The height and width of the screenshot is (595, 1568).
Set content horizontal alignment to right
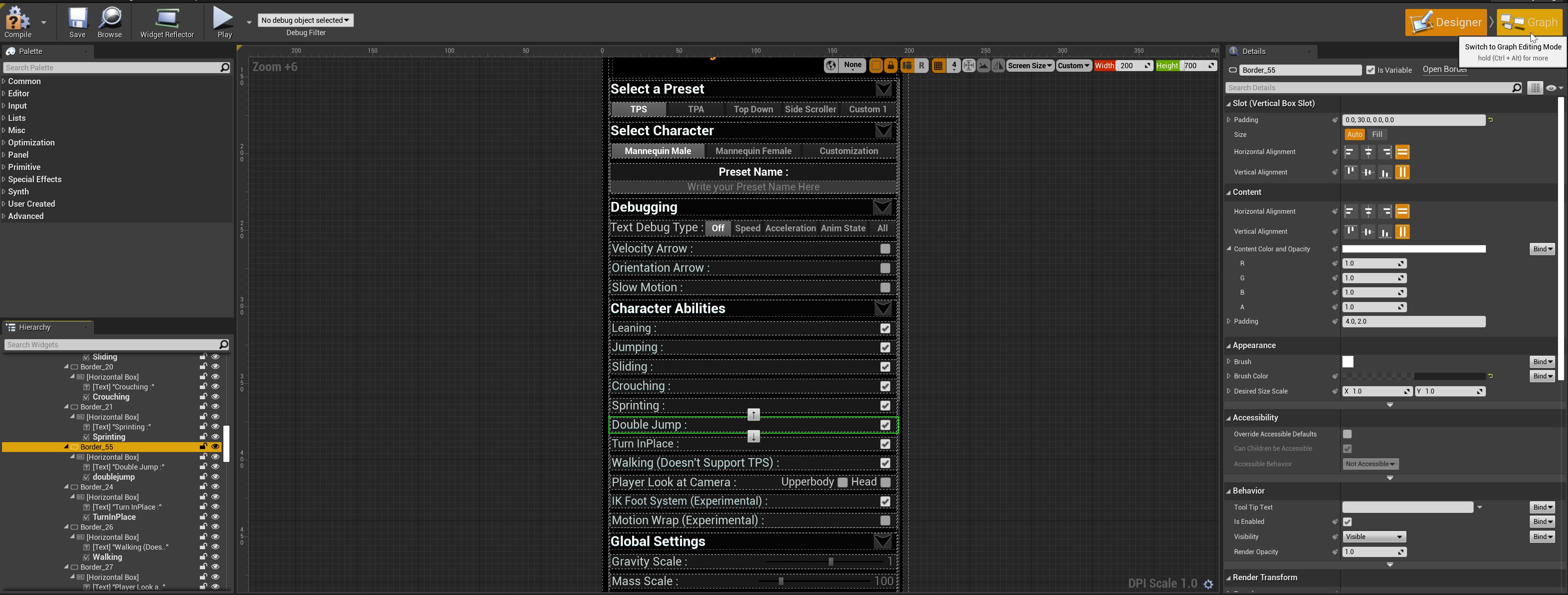click(x=1385, y=211)
